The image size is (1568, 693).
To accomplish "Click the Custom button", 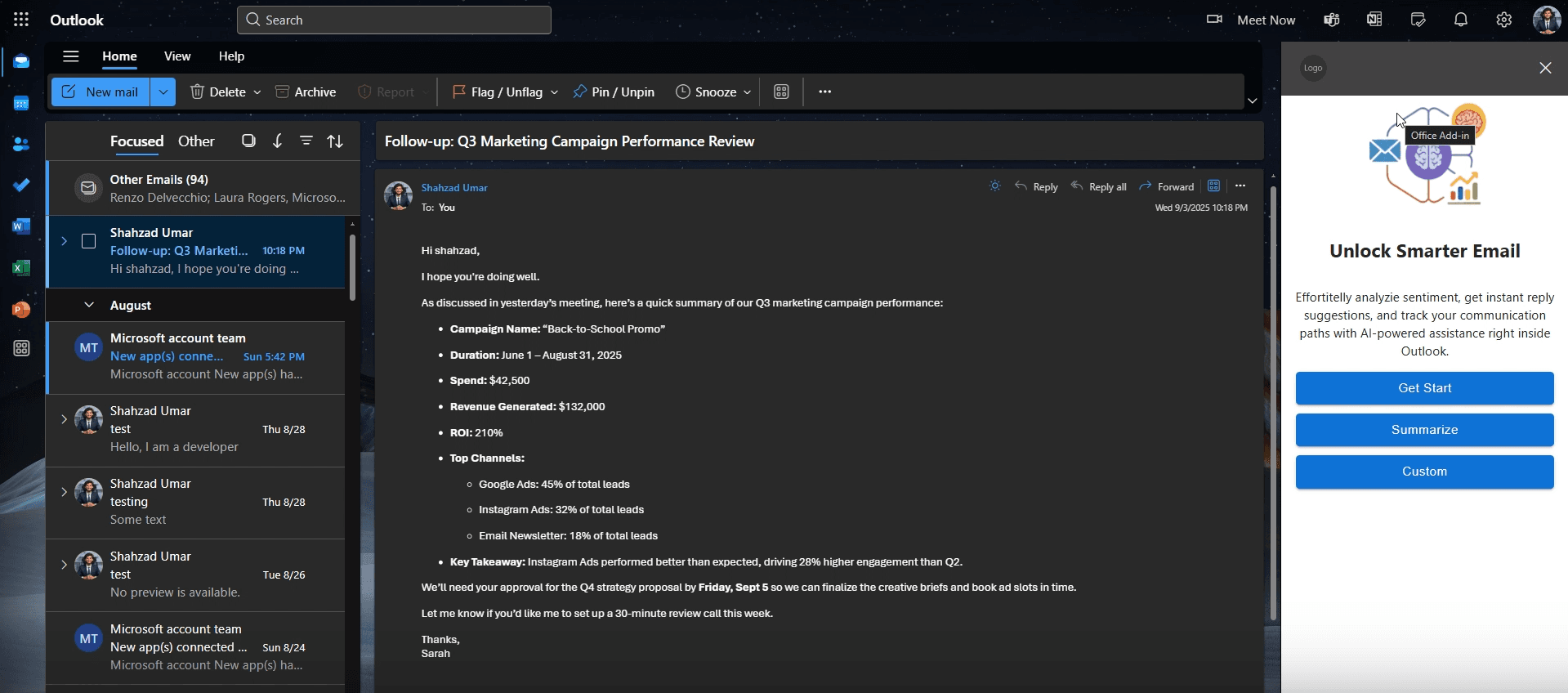I will (1424, 472).
